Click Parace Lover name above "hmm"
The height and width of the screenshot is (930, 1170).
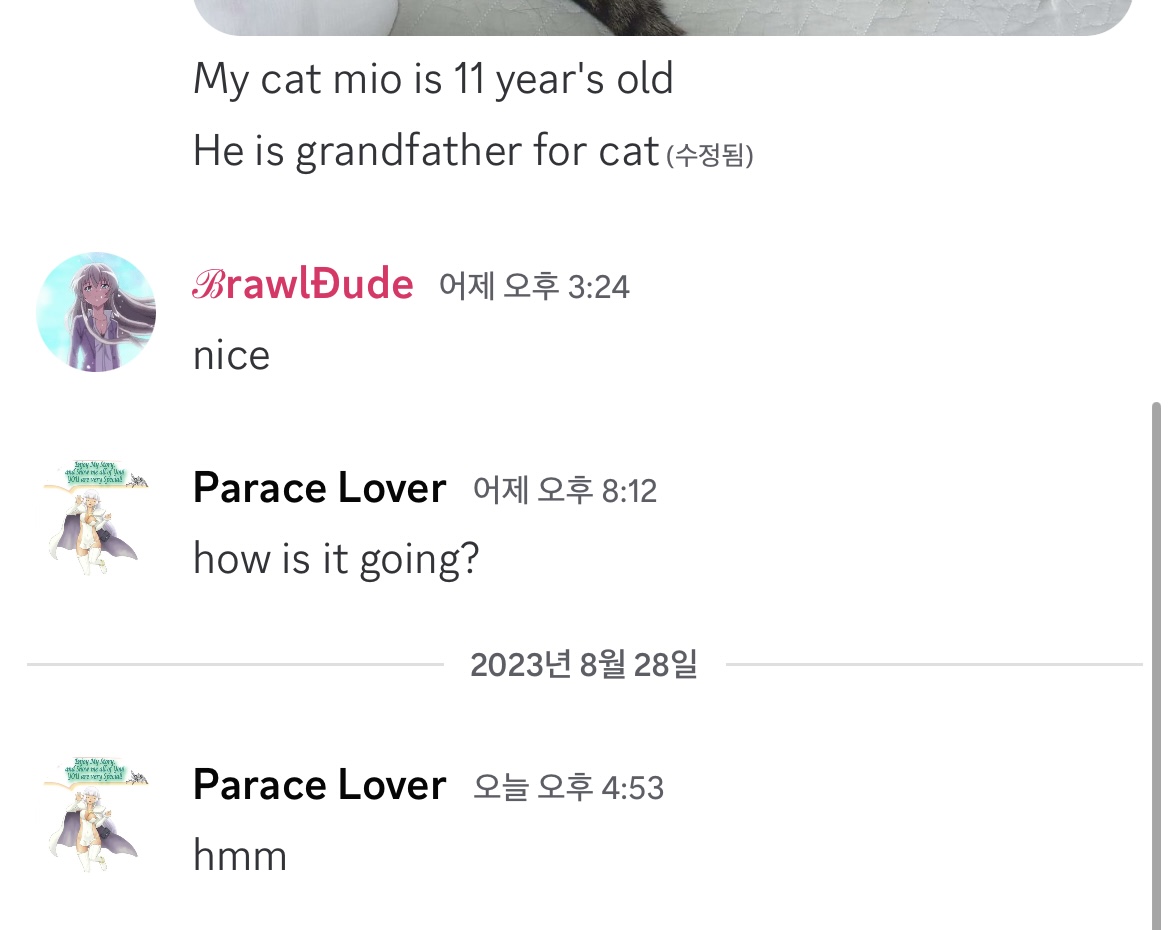319,785
